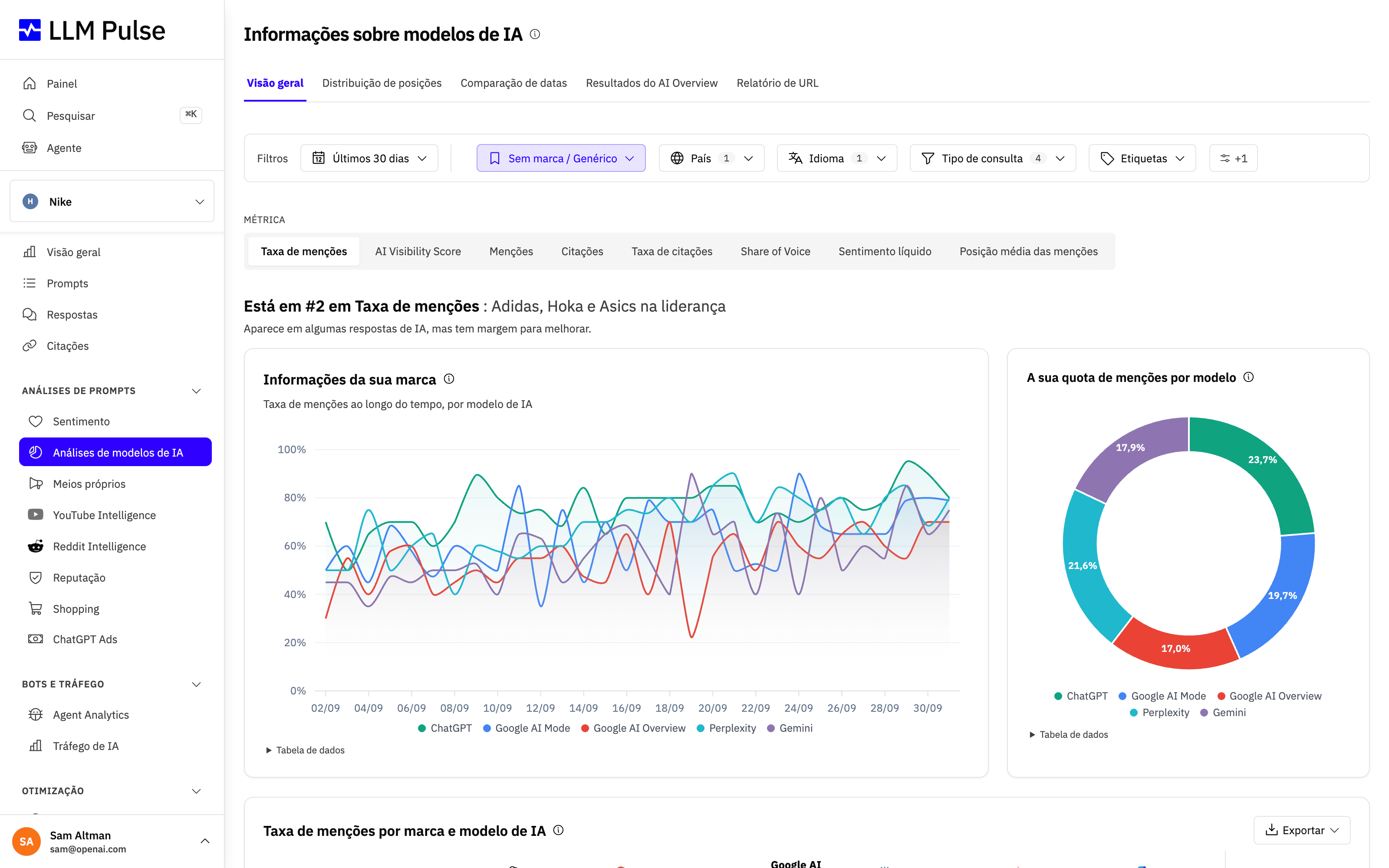
Task: Open the YouTube Intelligence icon
Action: pyautogui.click(x=36, y=515)
